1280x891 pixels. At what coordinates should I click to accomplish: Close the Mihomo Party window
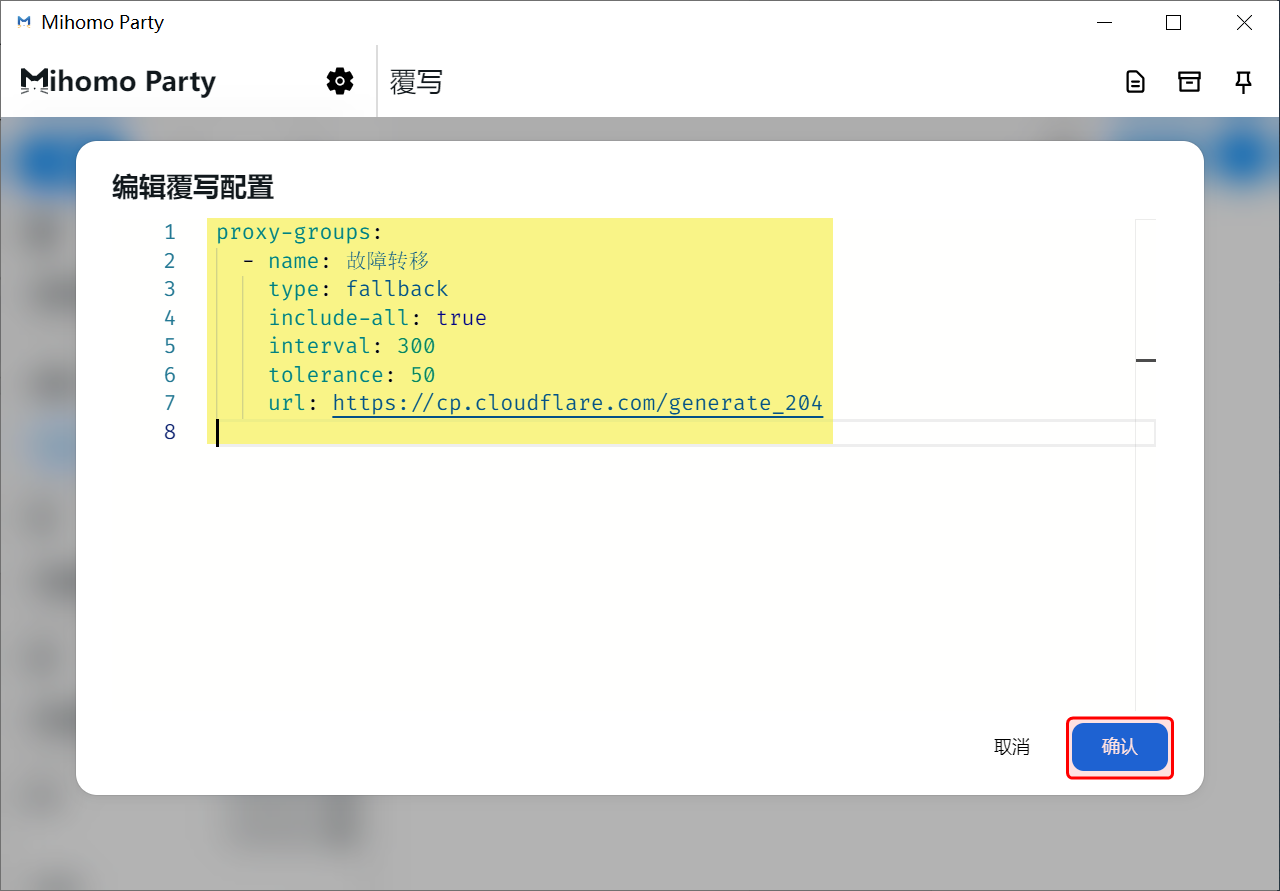[1244, 22]
